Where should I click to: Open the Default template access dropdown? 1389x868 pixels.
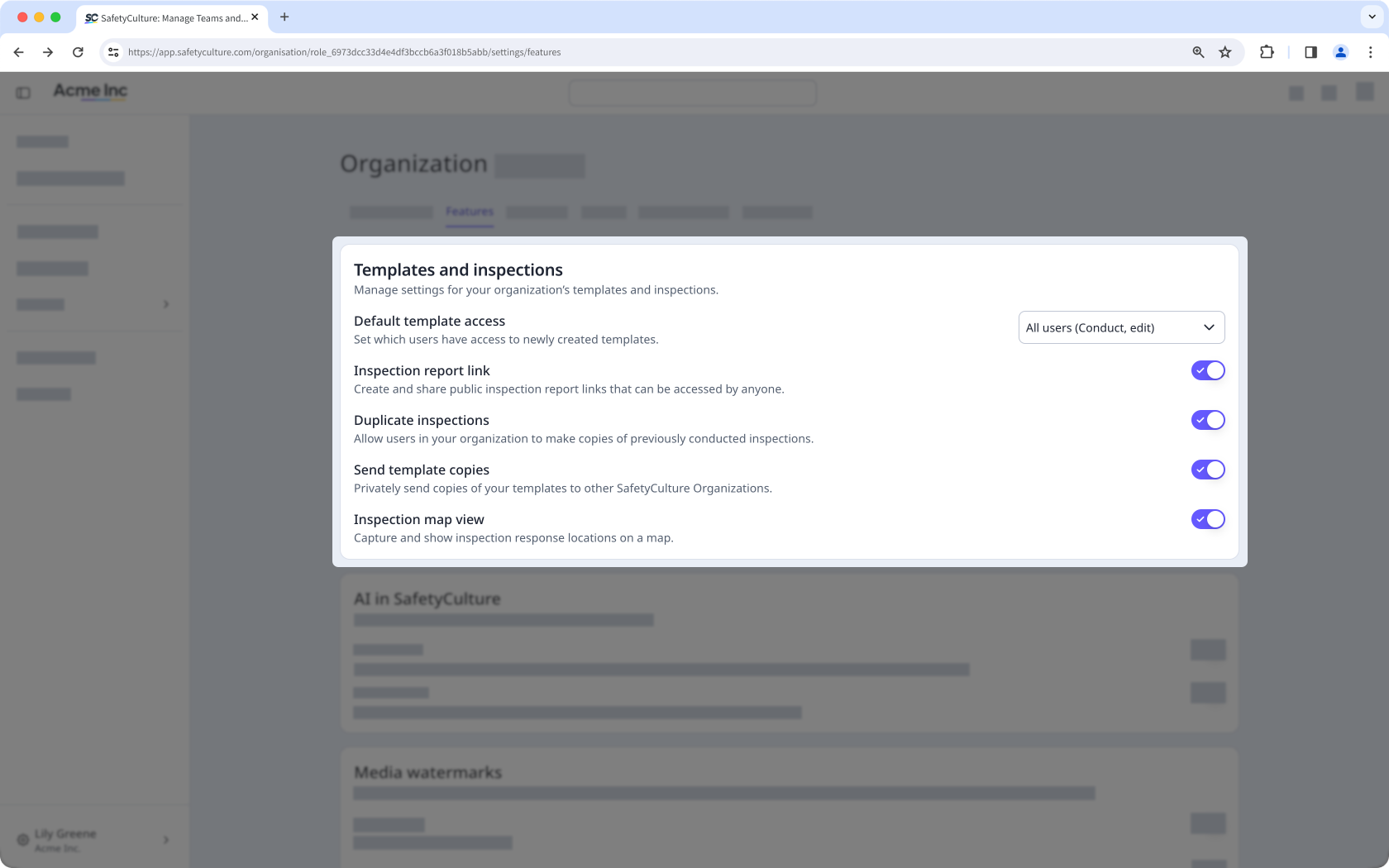1121,327
